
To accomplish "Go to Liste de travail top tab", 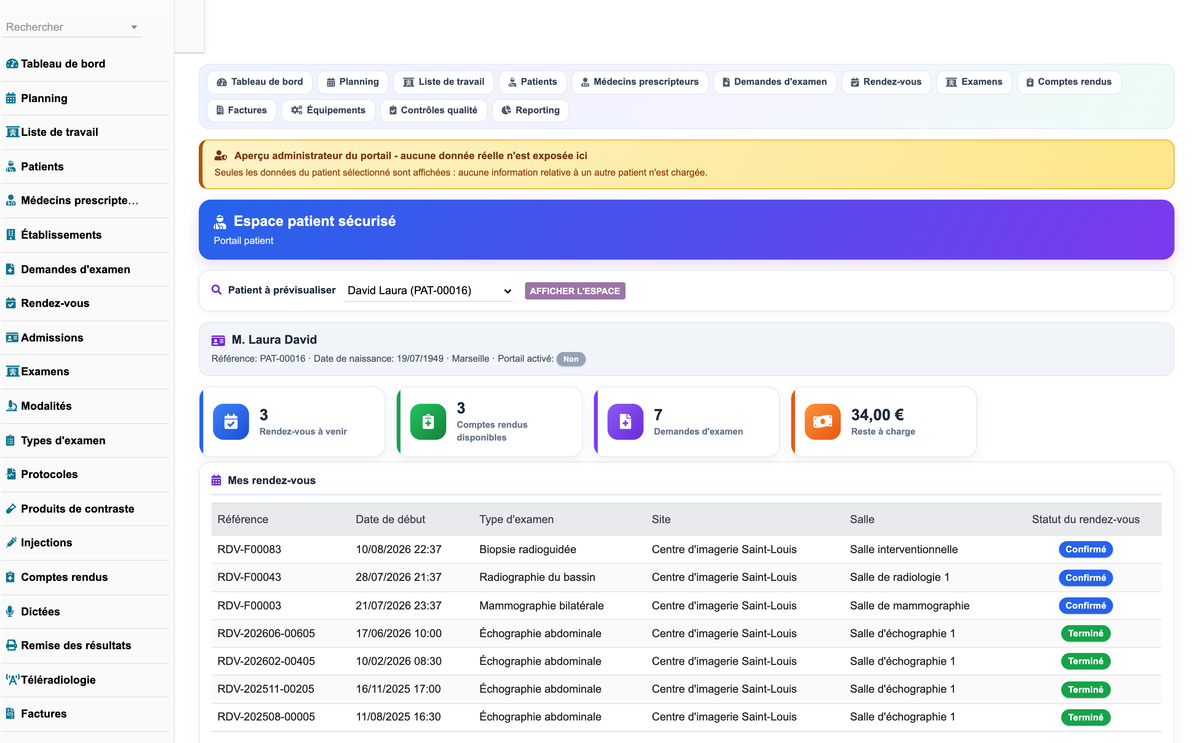I will pyautogui.click(x=444, y=82).
